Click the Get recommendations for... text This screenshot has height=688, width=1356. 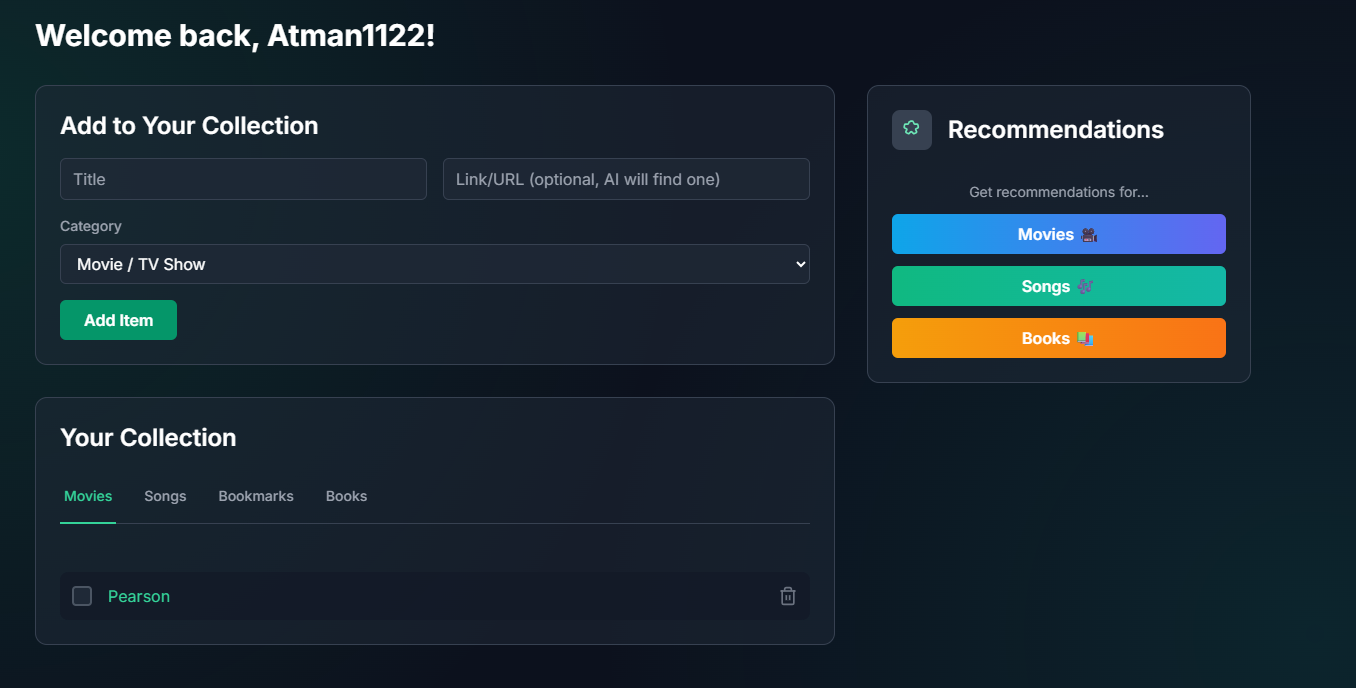coord(1058,192)
